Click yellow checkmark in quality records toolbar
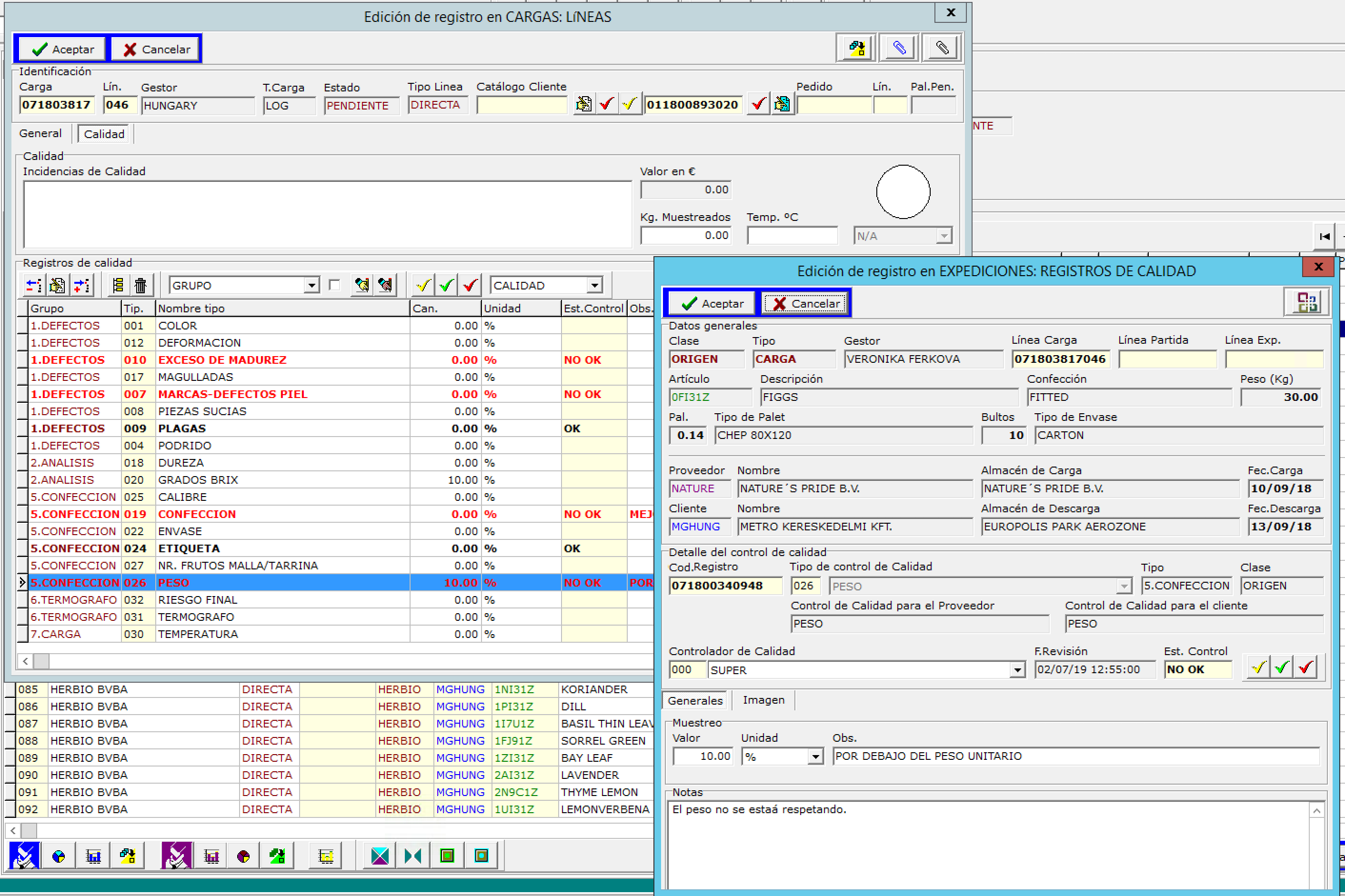1345x896 pixels. (423, 285)
